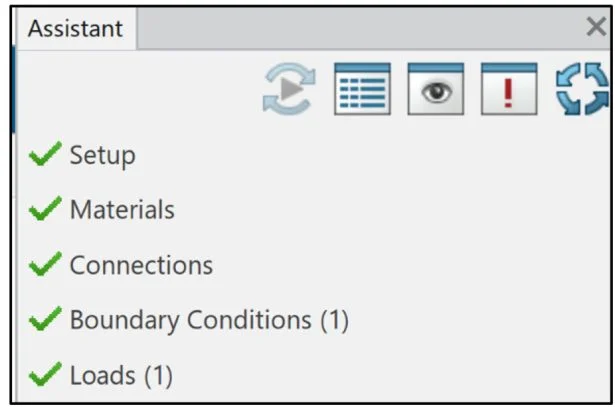Select the Assistant tab

click(x=75, y=29)
